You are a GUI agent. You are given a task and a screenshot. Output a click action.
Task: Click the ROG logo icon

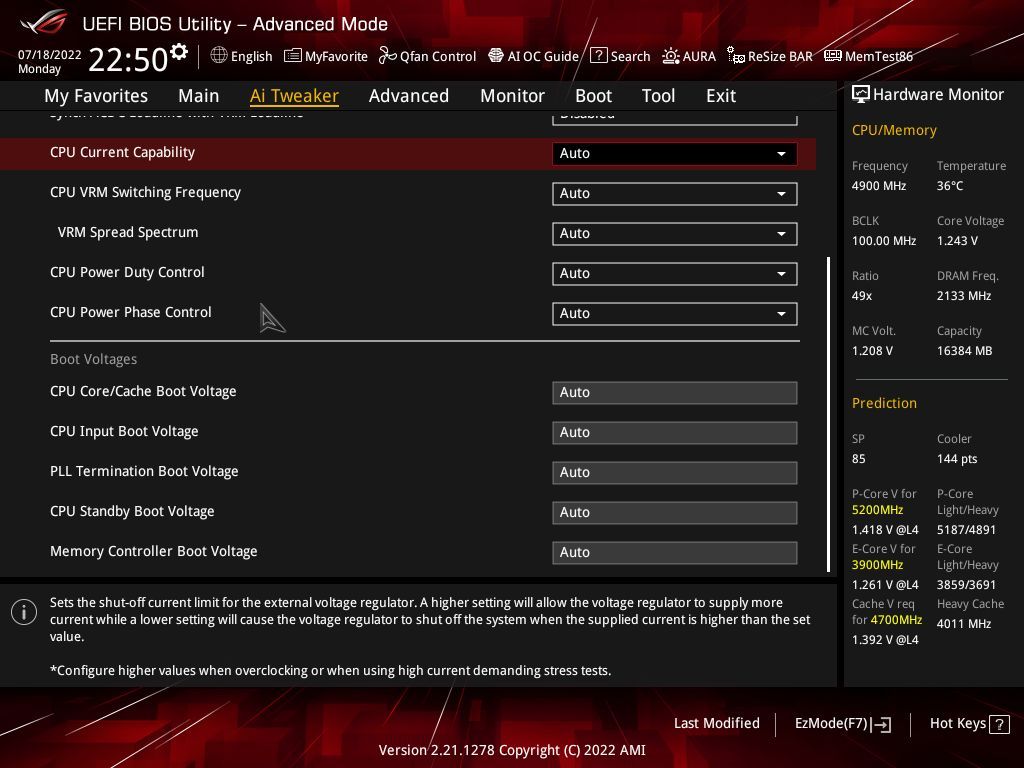click(44, 22)
